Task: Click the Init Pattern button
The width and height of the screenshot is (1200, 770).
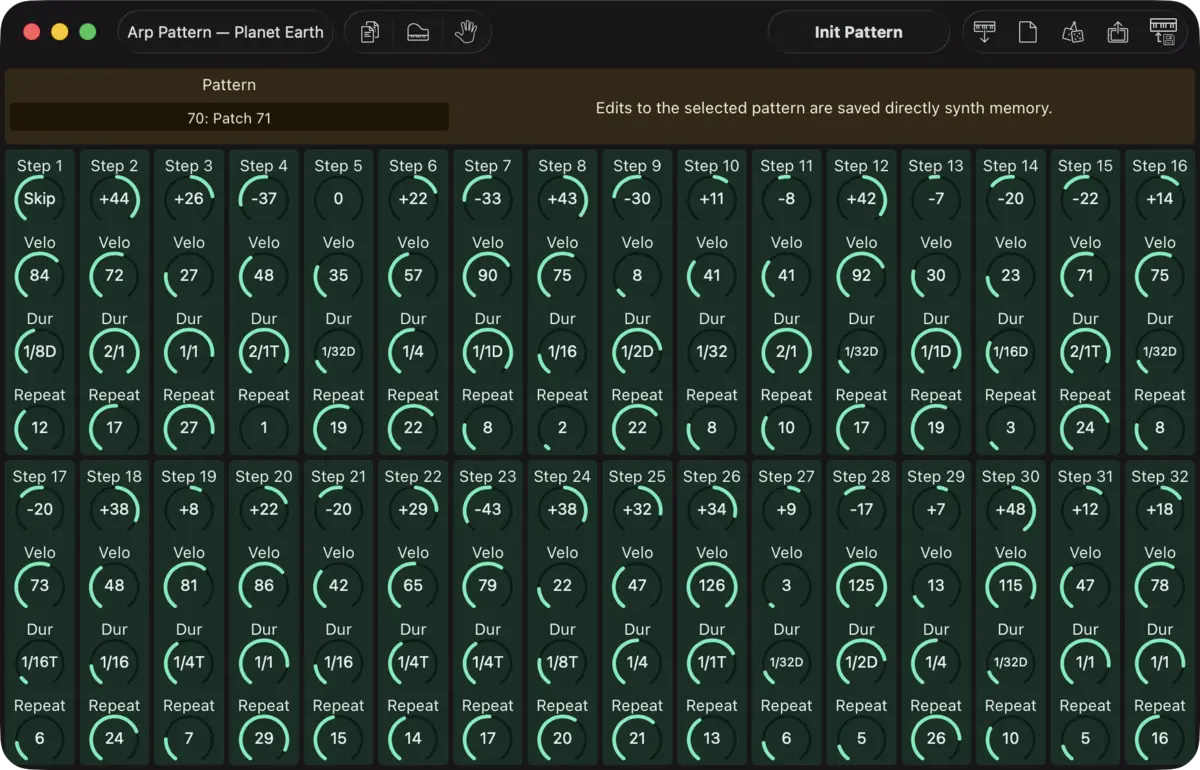Action: click(858, 32)
